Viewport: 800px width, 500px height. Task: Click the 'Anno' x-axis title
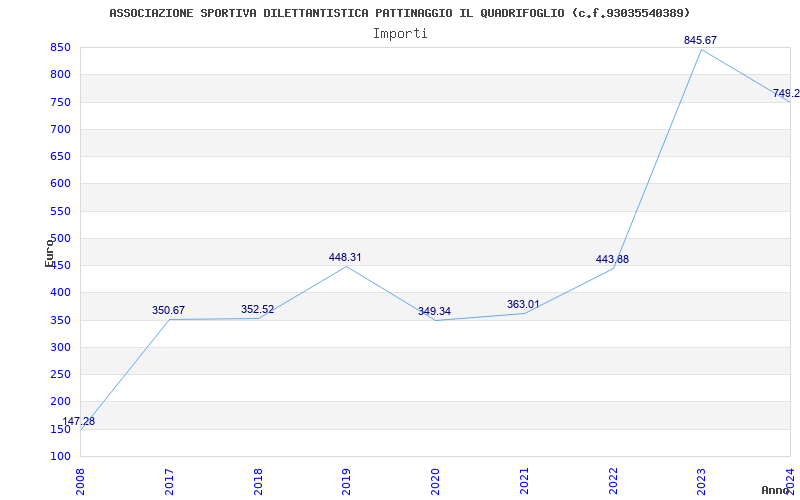[x=776, y=490]
